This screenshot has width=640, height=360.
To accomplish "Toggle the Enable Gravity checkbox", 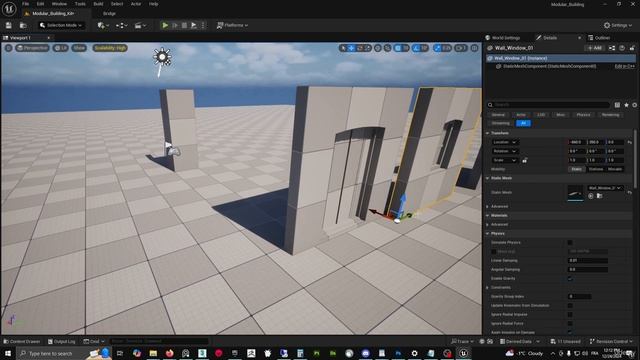I will [x=570, y=278].
